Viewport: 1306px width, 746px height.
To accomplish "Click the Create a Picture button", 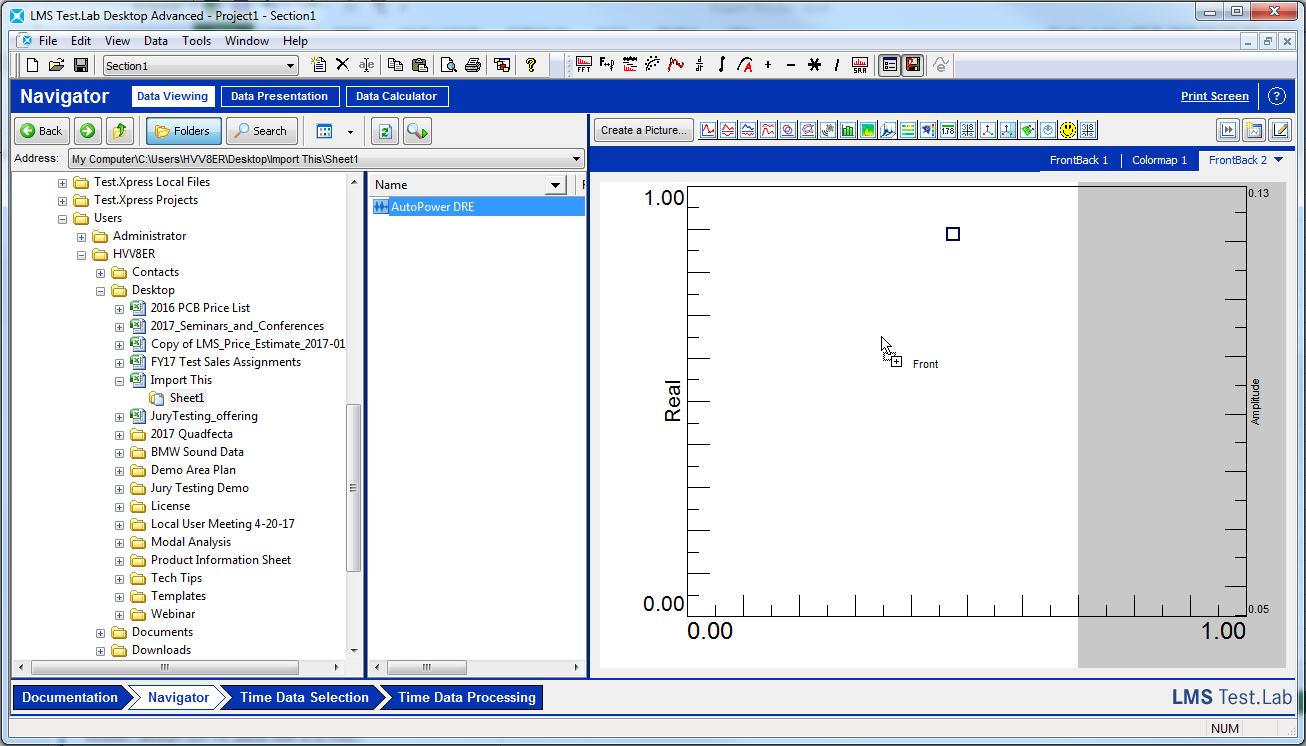I will 644,130.
